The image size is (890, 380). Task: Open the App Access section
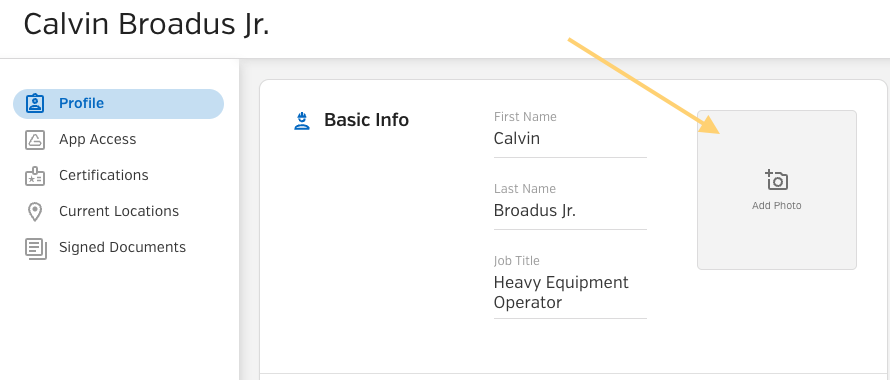tap(119, 140)
